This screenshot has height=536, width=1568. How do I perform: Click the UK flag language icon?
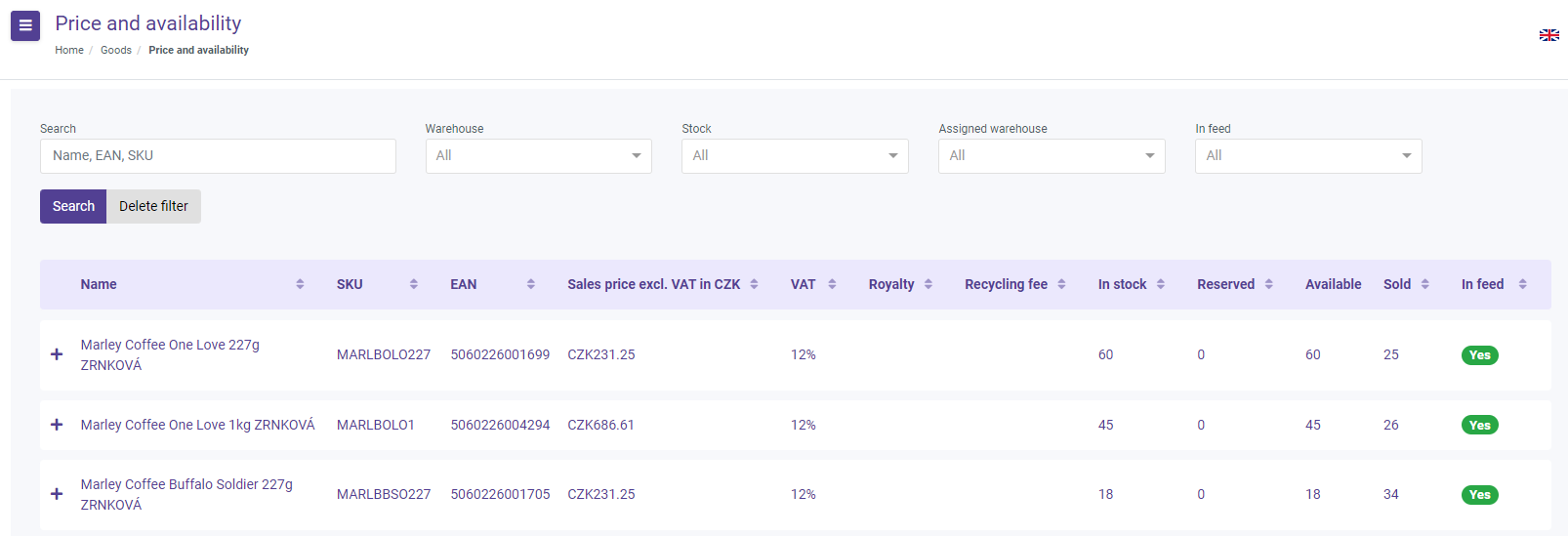[x=1548, y=35]
